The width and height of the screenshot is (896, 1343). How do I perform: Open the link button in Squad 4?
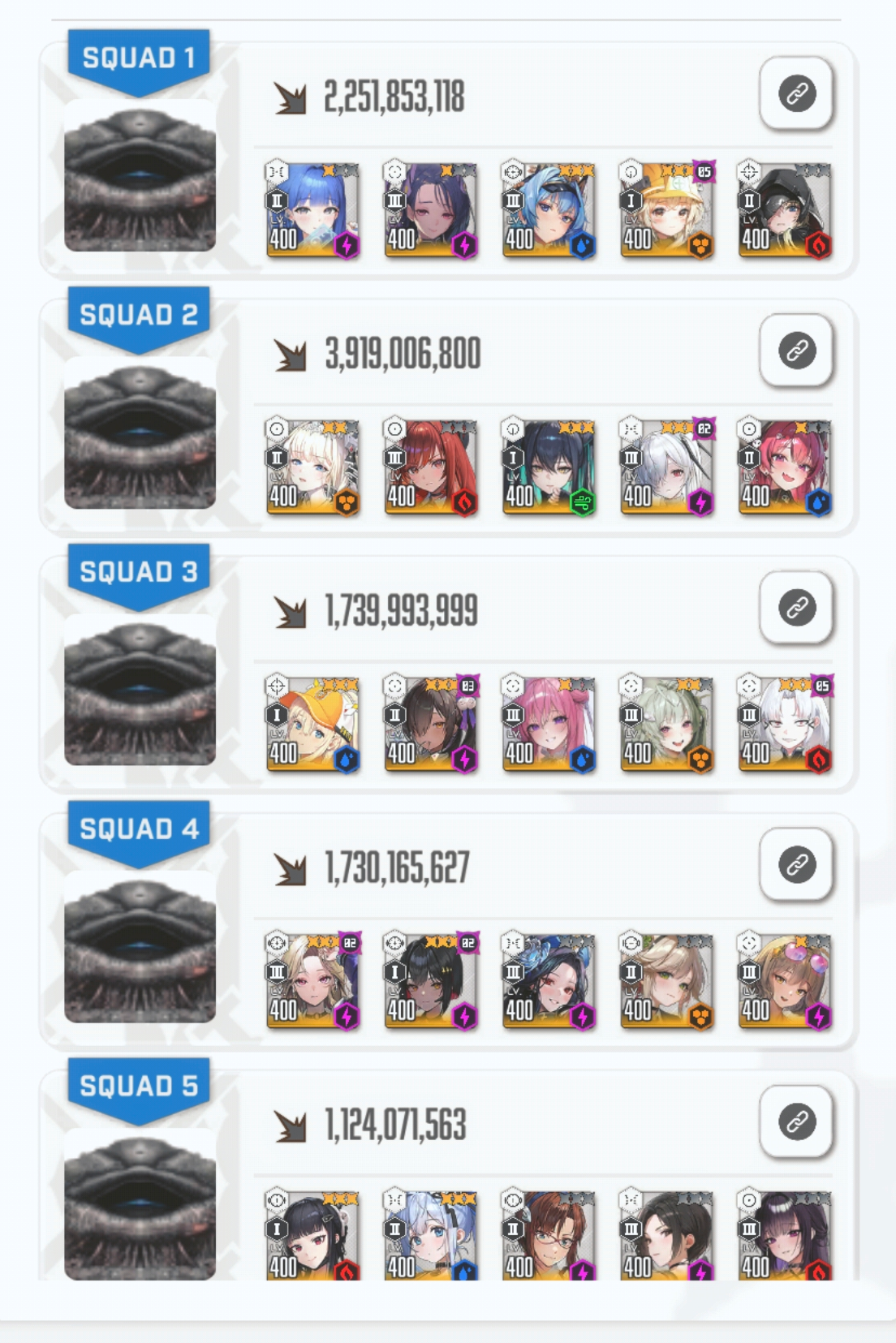click(797, 865)
